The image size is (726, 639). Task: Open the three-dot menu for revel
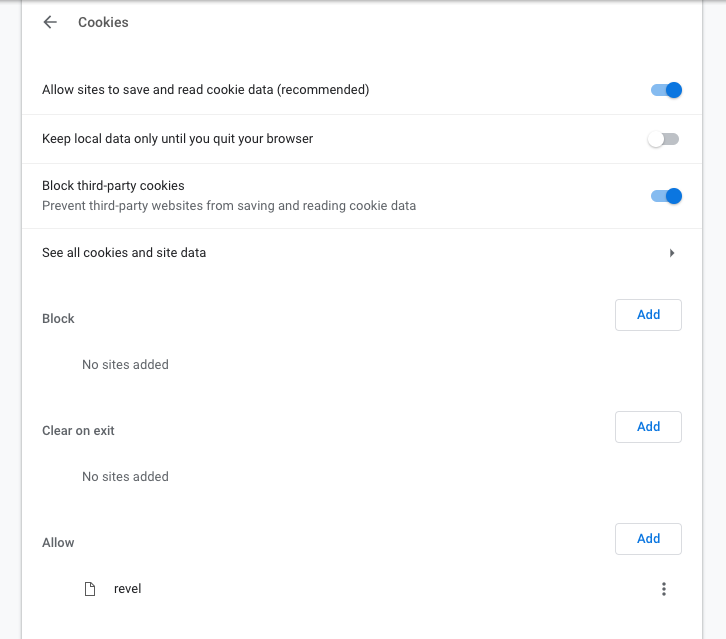click(x=663, y=589)
